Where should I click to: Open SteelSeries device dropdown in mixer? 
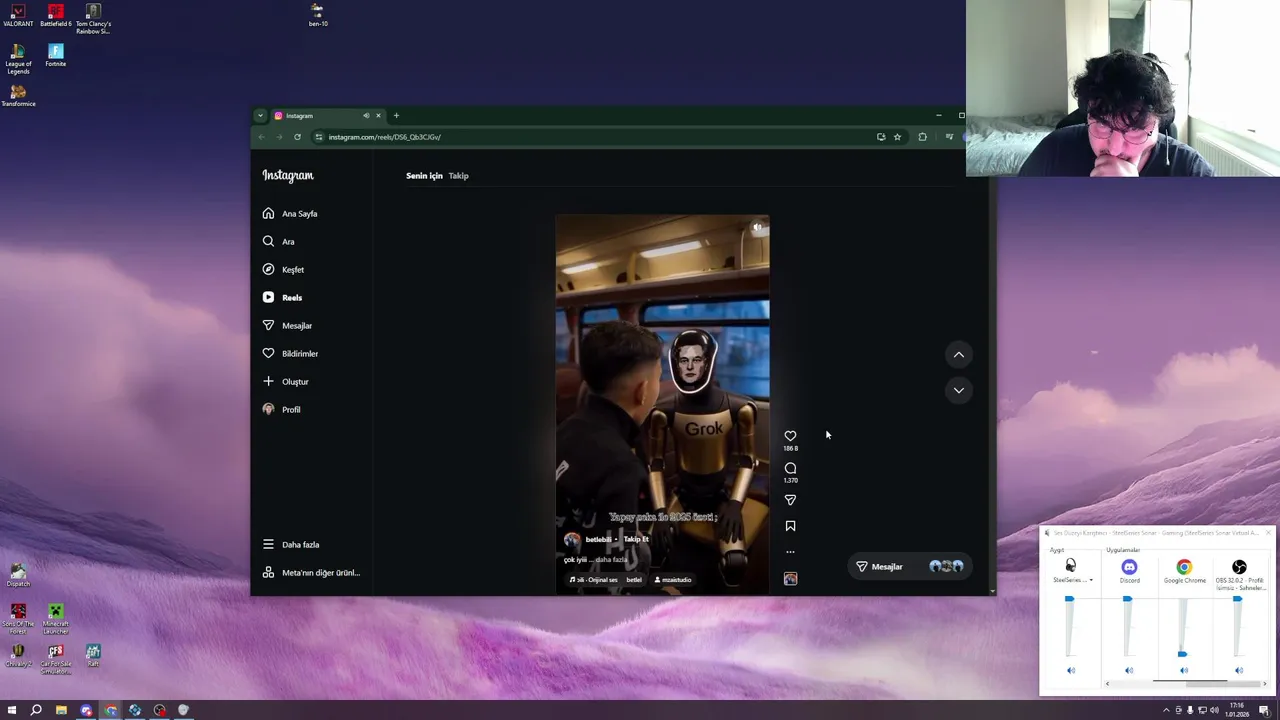tap(1073, 580)
